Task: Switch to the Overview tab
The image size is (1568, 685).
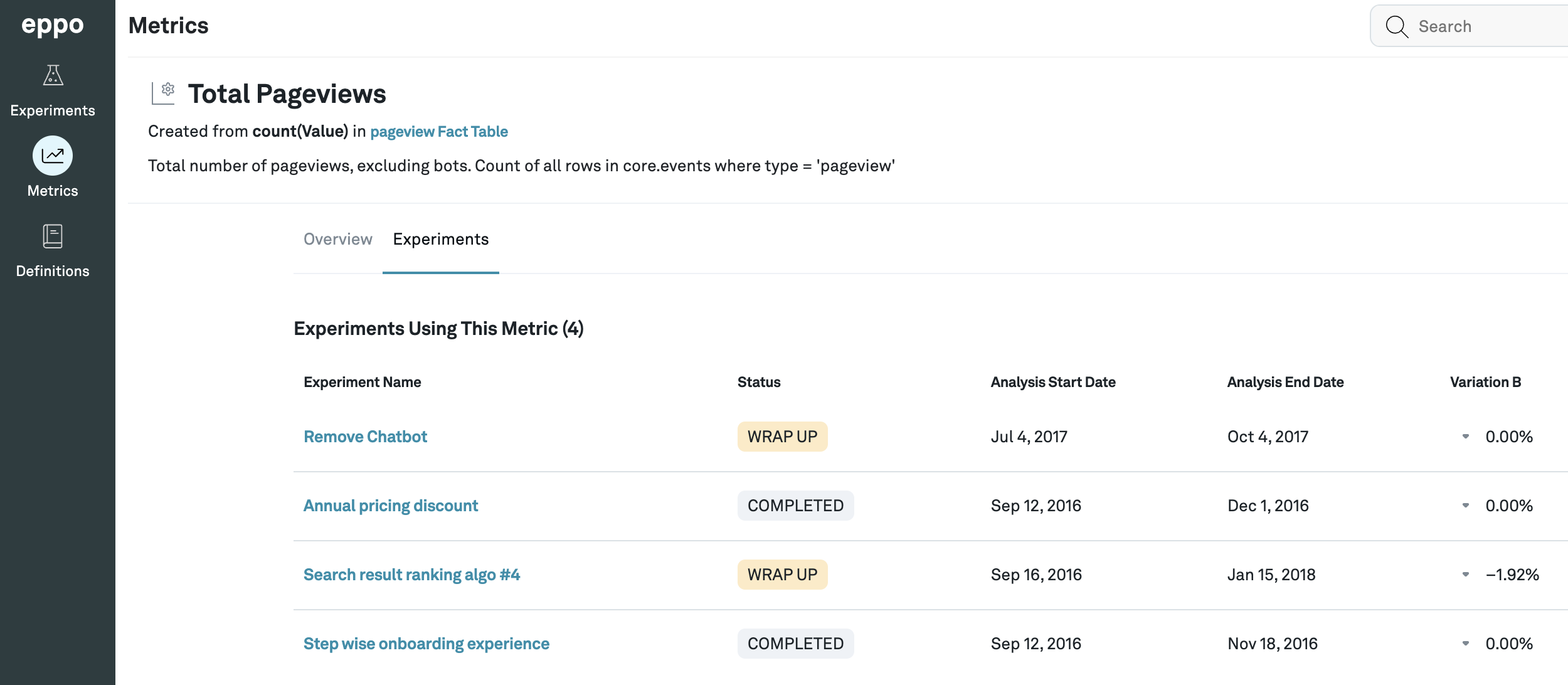Action: (337, 240)
